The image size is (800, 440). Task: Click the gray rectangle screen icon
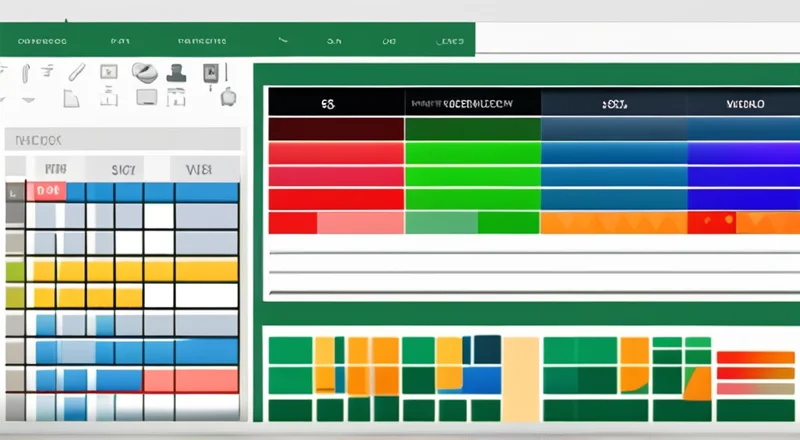click(147, 97)
